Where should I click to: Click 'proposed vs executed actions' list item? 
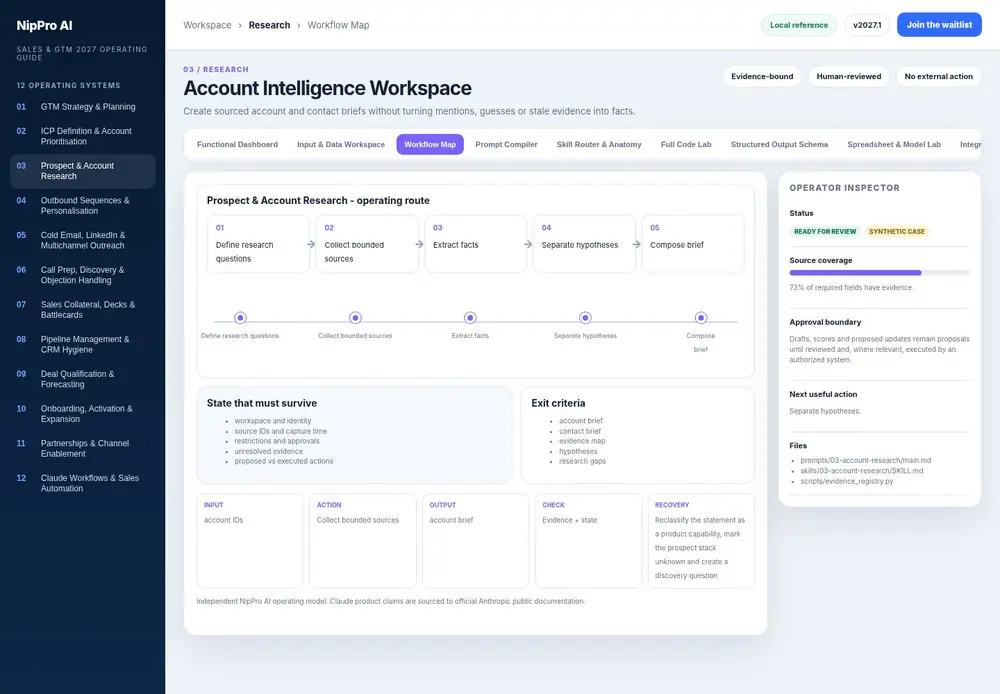click(284, 461)
